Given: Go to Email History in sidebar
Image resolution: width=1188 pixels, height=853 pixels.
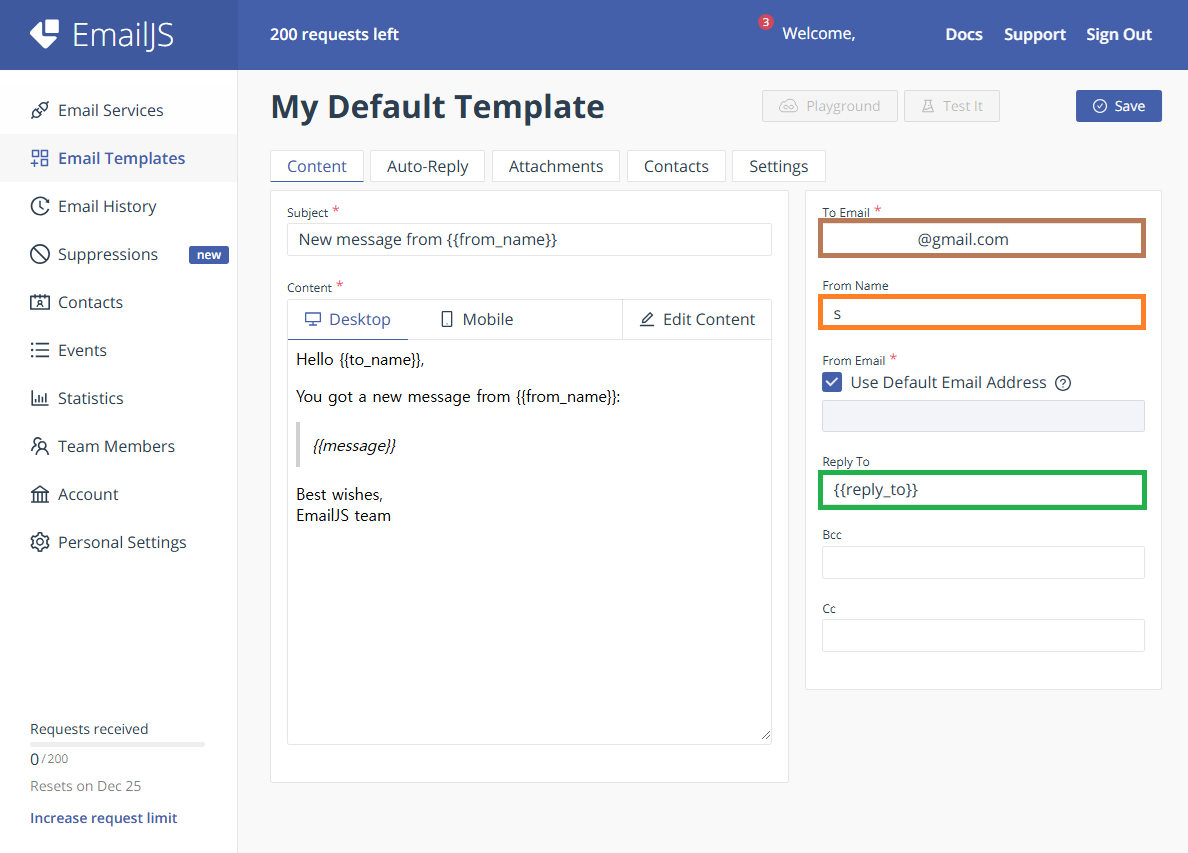Looking at the screenshot, I should pyautogui.click(x=118, y=206).
